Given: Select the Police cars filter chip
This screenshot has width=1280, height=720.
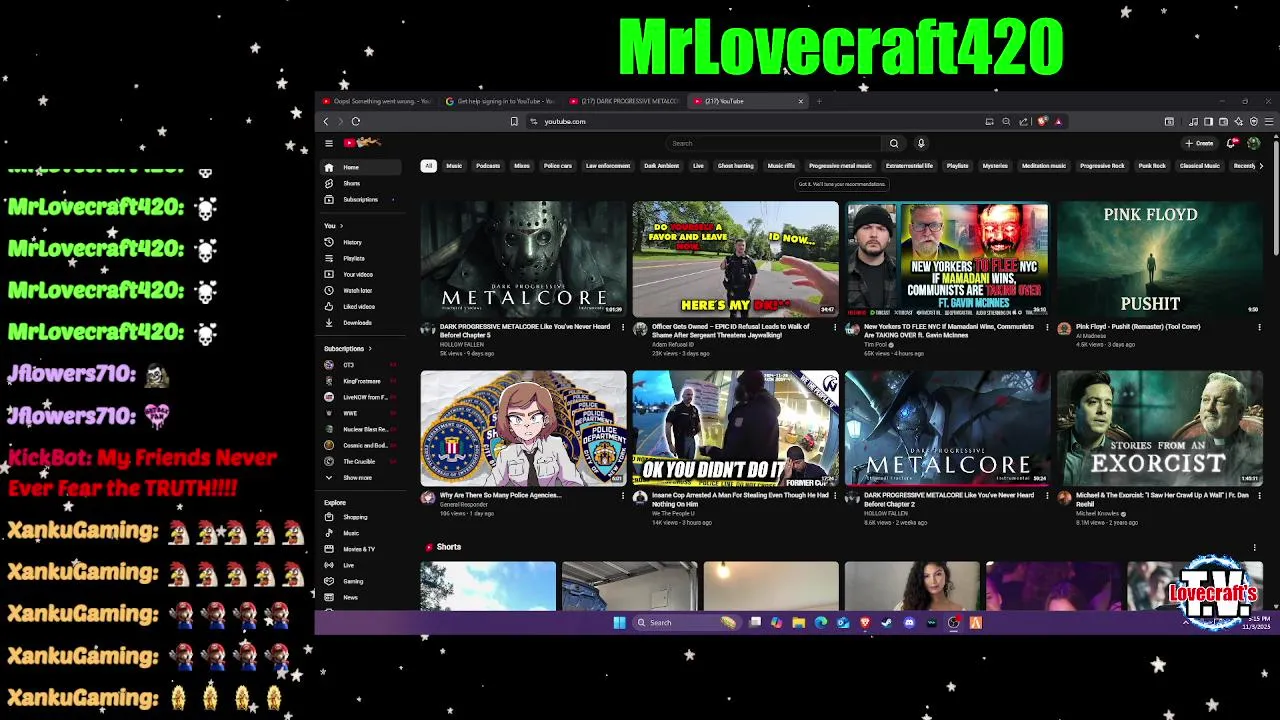Looking at the screenshot, I should (x=558, y=166).
